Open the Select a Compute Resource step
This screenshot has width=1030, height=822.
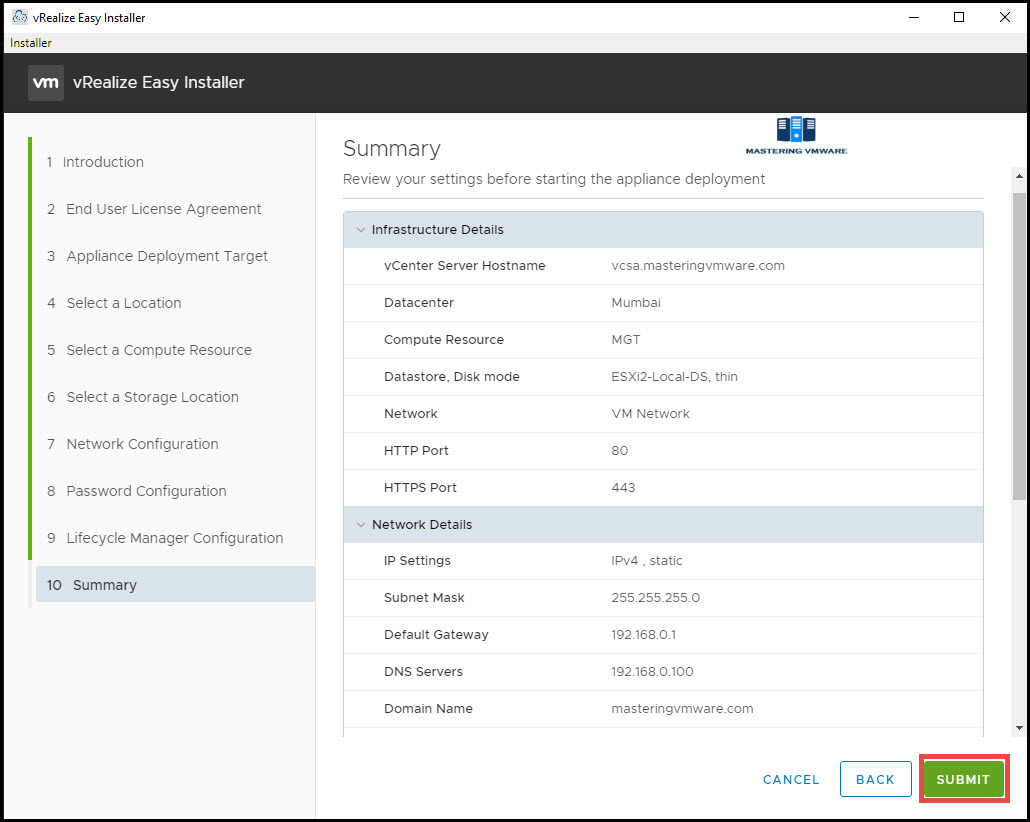click(159, 350)
